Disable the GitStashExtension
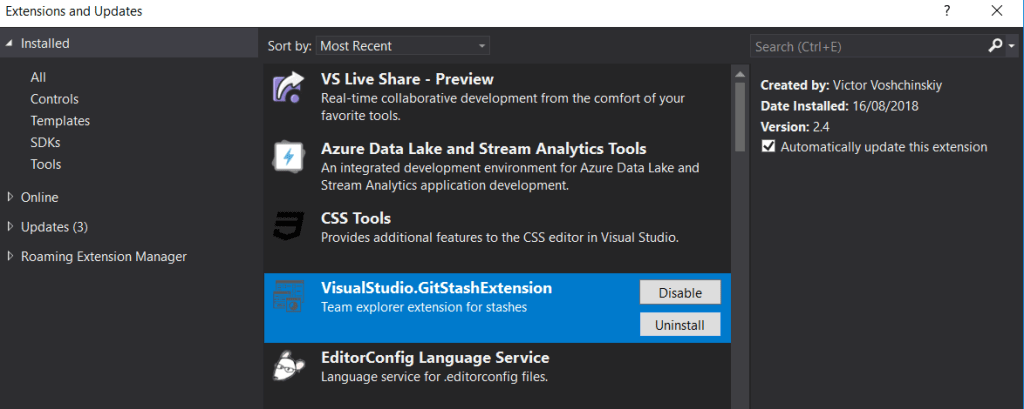 tap(680, 293)
